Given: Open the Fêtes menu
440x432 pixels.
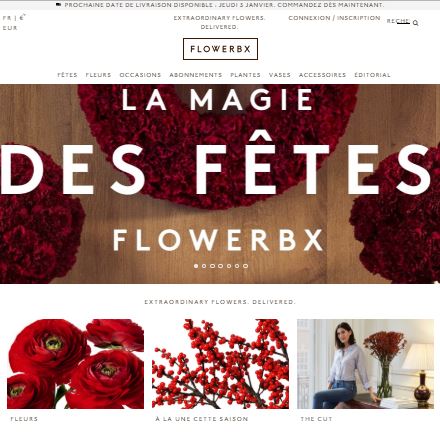Looking at the screenshot, I should click(x=67, y=75).
